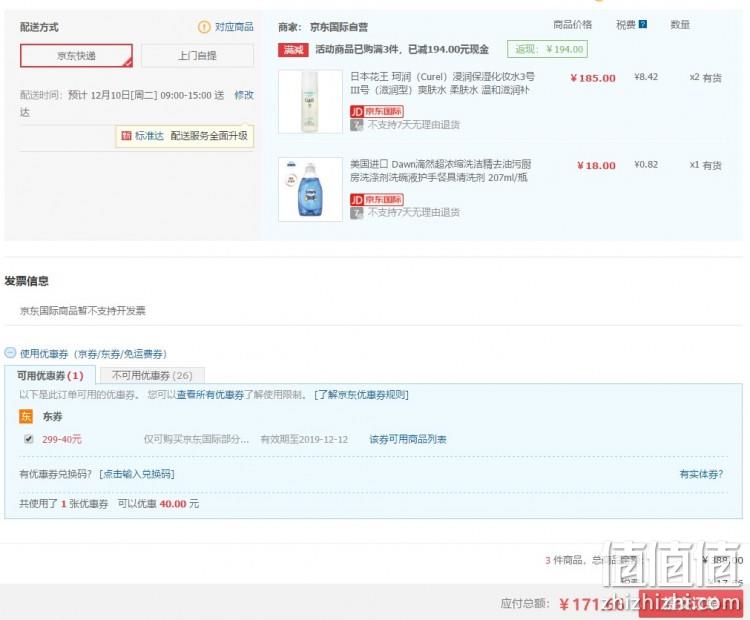Click the ¥0.82 tax amount
This screenshot has height=620, width=750.
pos(646,165)
